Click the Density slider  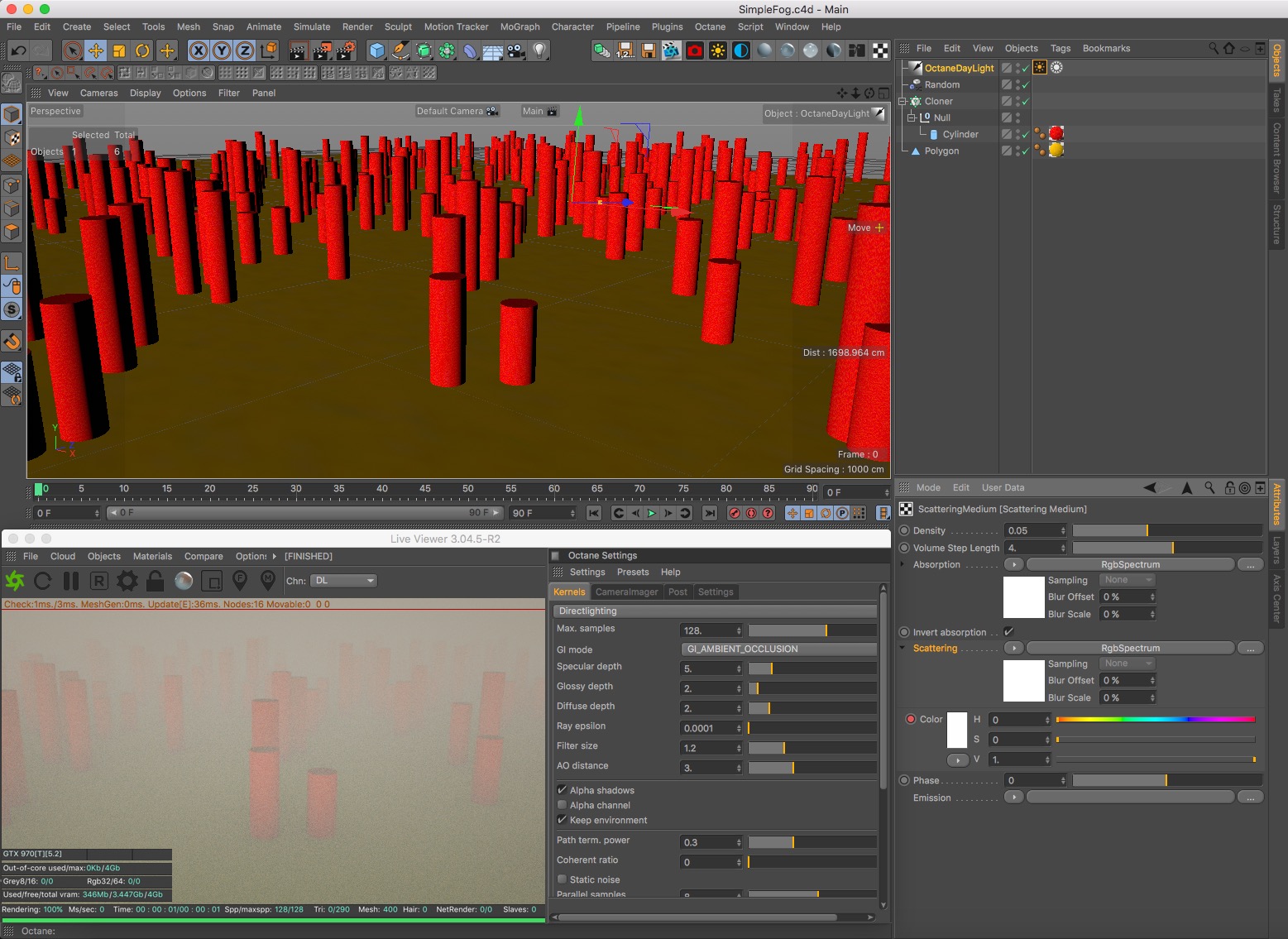pos(1166,530)
